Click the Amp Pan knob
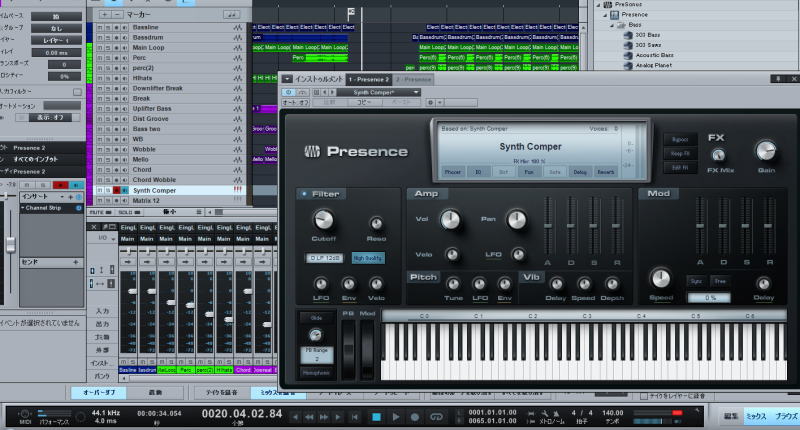This screenshot has height=430, width=800. coord(517,220)
